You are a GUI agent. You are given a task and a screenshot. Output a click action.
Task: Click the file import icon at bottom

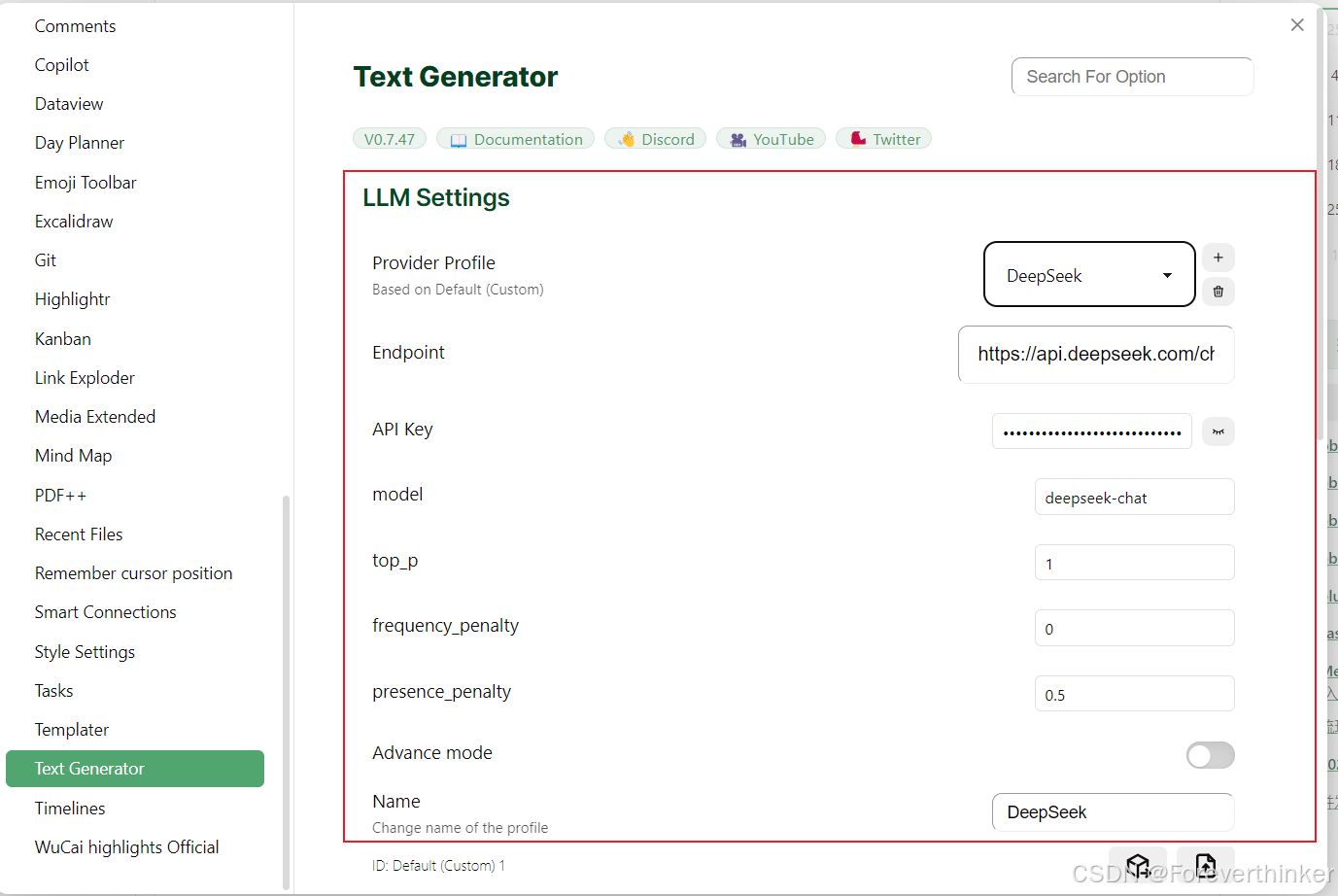tap(1206, 864)
